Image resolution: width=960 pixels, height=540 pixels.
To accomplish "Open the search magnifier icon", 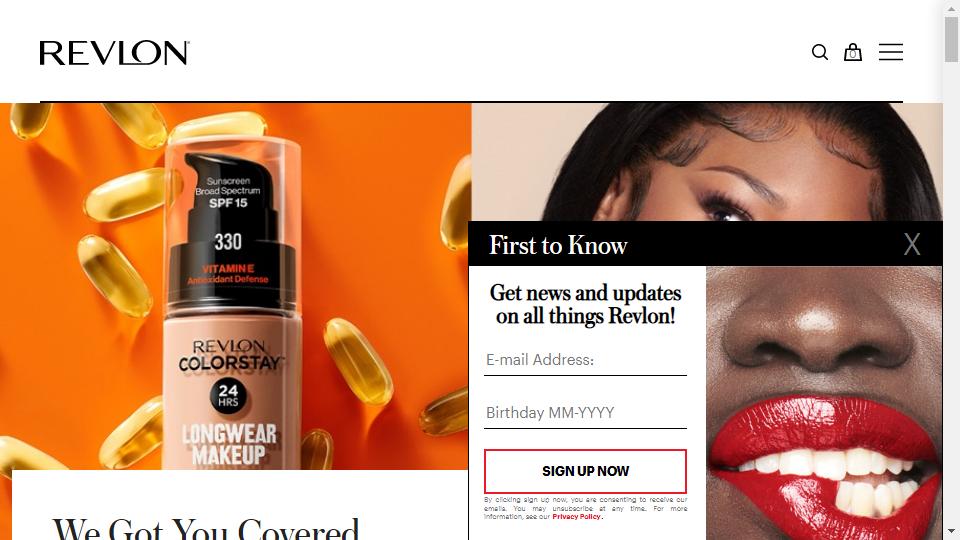I will pos(820,53).
